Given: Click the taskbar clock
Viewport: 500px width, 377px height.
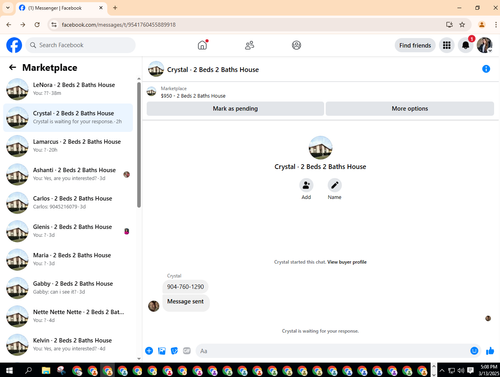Looking at the screenshot, I should (x=488, y=370).
